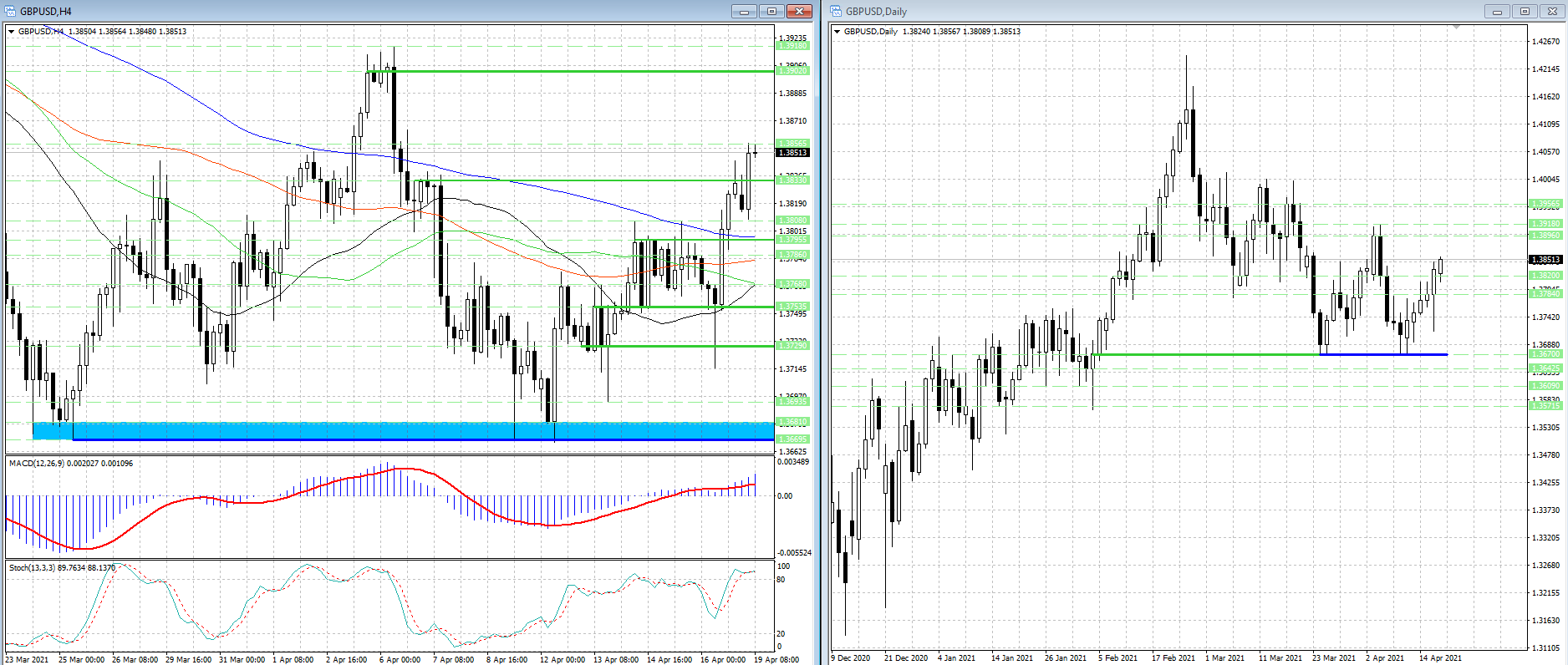
Task: Click the GBPUSD,H4 window chart icon
Action: [10, 11]
